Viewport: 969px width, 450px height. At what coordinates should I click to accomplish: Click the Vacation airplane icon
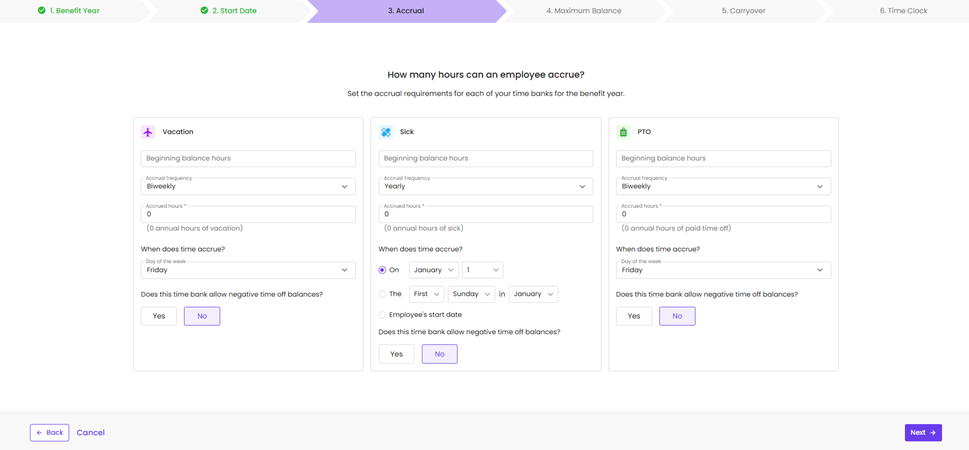[148, 132]
